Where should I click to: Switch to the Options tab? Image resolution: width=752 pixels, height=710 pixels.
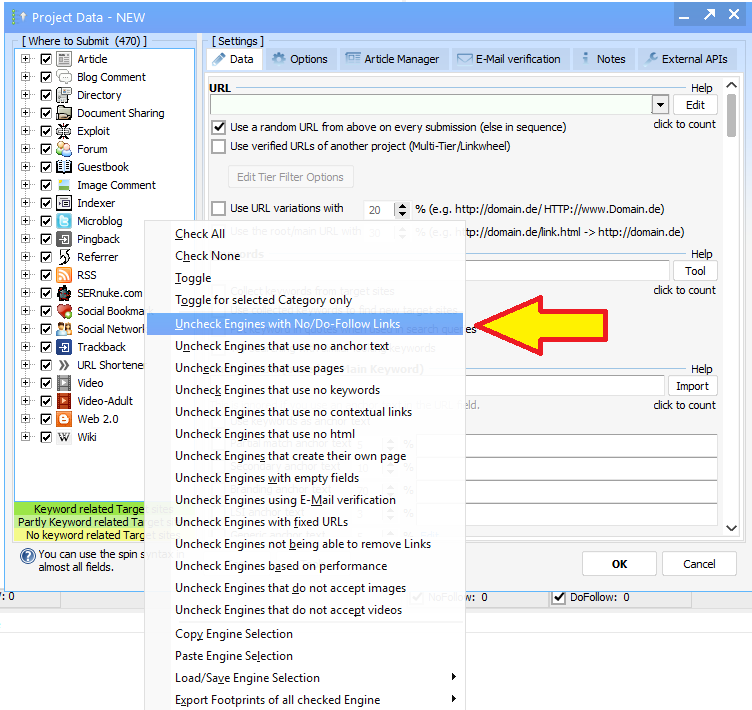300,59
